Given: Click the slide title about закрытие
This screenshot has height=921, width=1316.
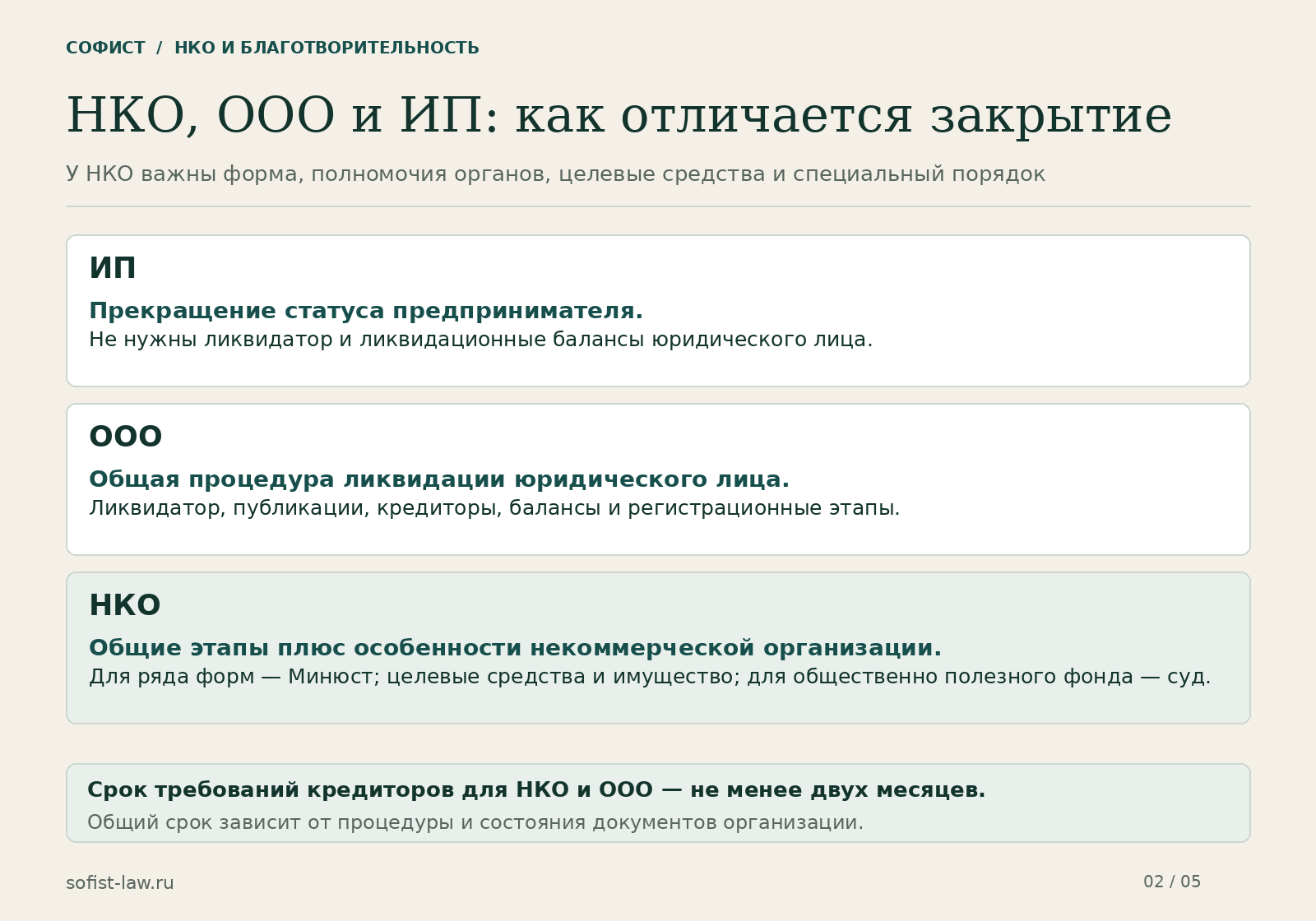Looking at the screenshot, I should pyautogui.click(x=619, y=115).
